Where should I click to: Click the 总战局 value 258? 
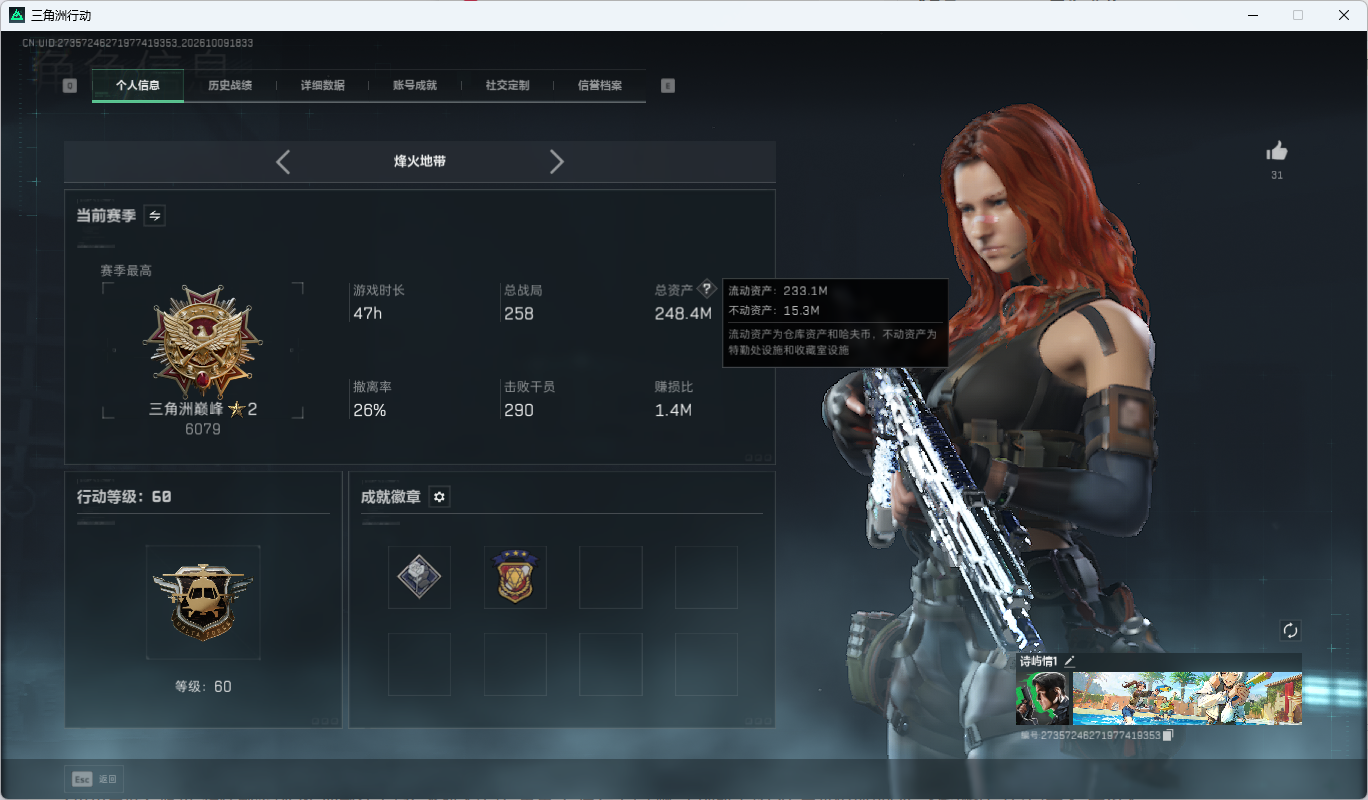click(x=519, y=314)
